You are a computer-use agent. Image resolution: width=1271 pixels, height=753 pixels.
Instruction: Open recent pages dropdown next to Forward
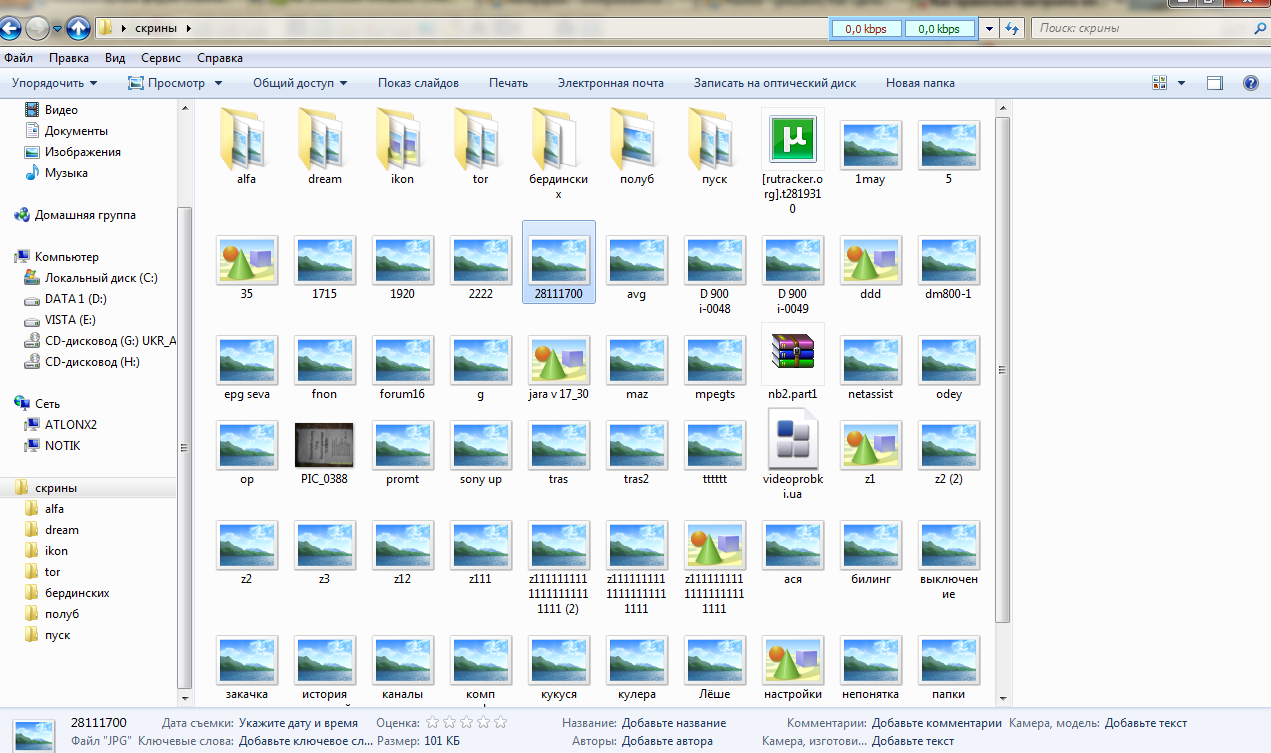pyautogui.click(x=58, y=29)
